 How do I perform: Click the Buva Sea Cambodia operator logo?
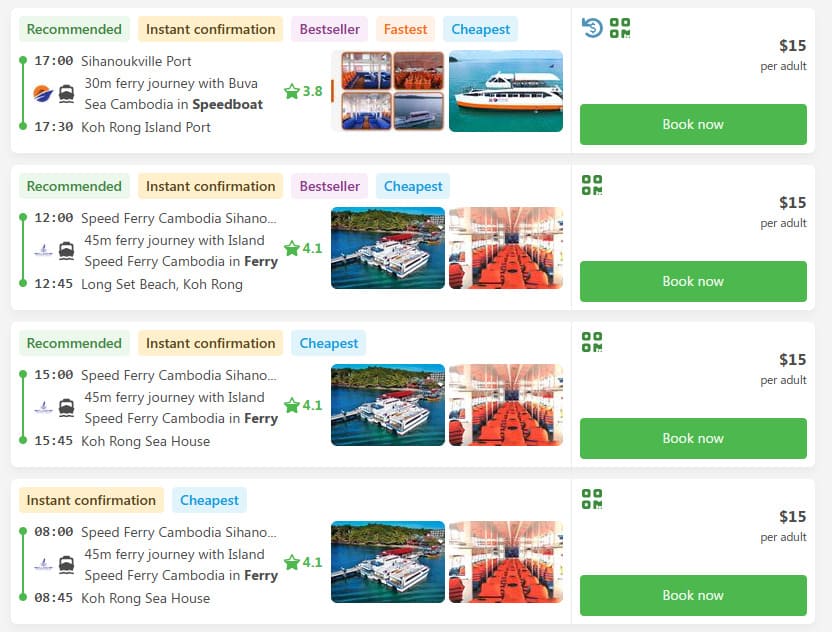(x=43, y=93)
